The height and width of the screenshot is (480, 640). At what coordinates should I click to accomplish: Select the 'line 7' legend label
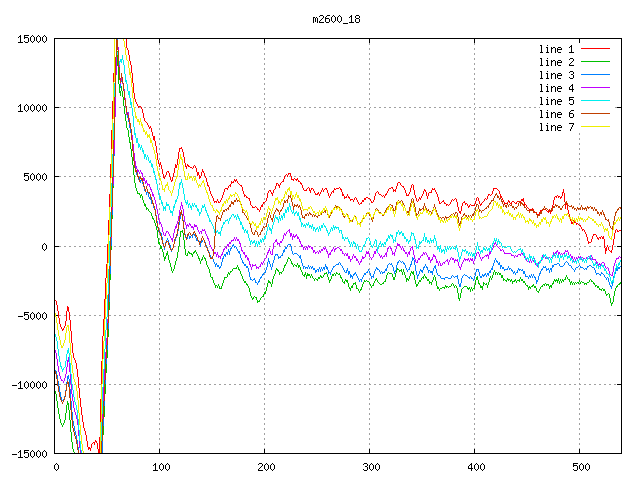click(557, 127)
